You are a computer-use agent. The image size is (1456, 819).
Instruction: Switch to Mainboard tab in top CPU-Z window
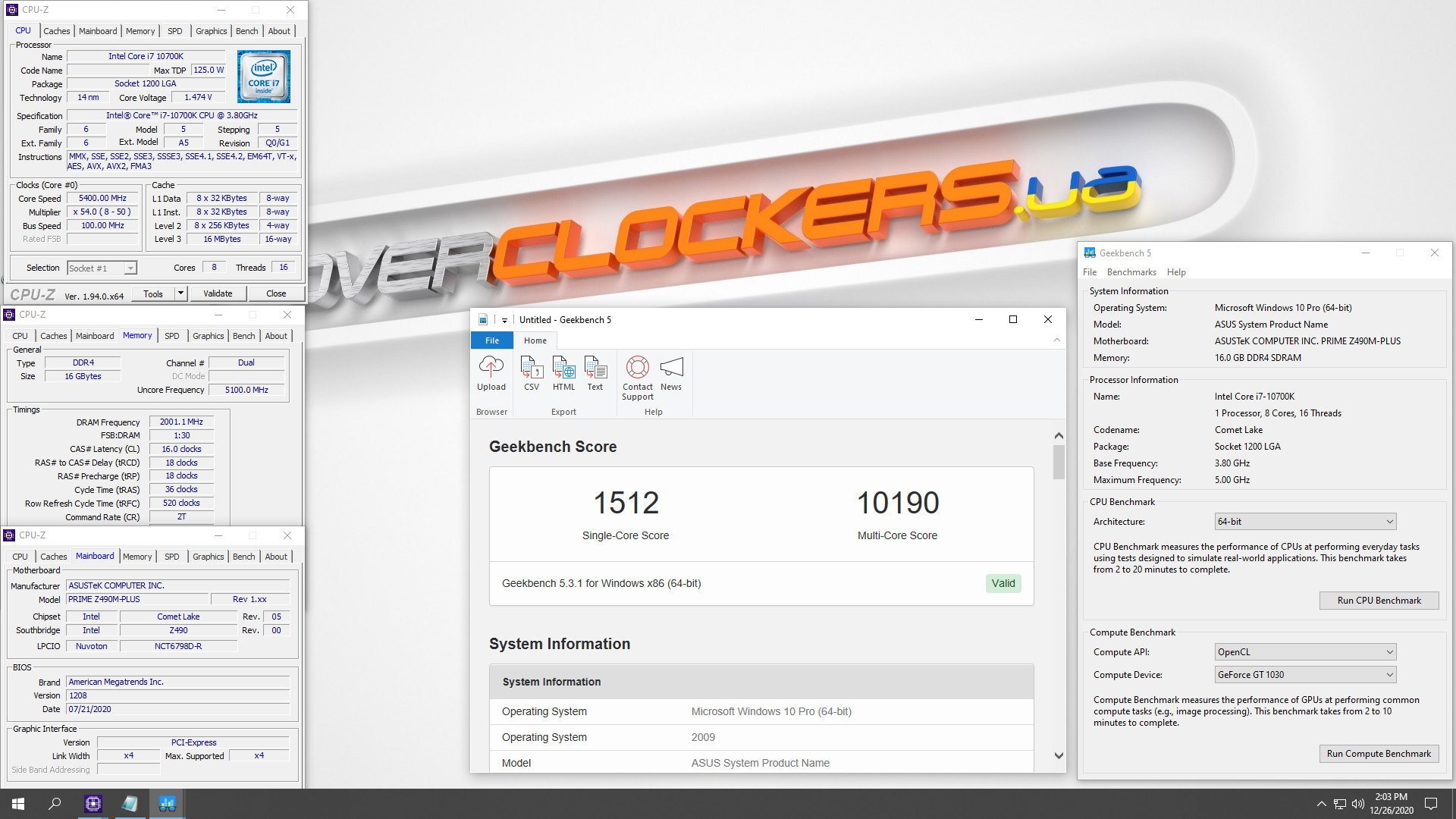click(x=98, y=31)
